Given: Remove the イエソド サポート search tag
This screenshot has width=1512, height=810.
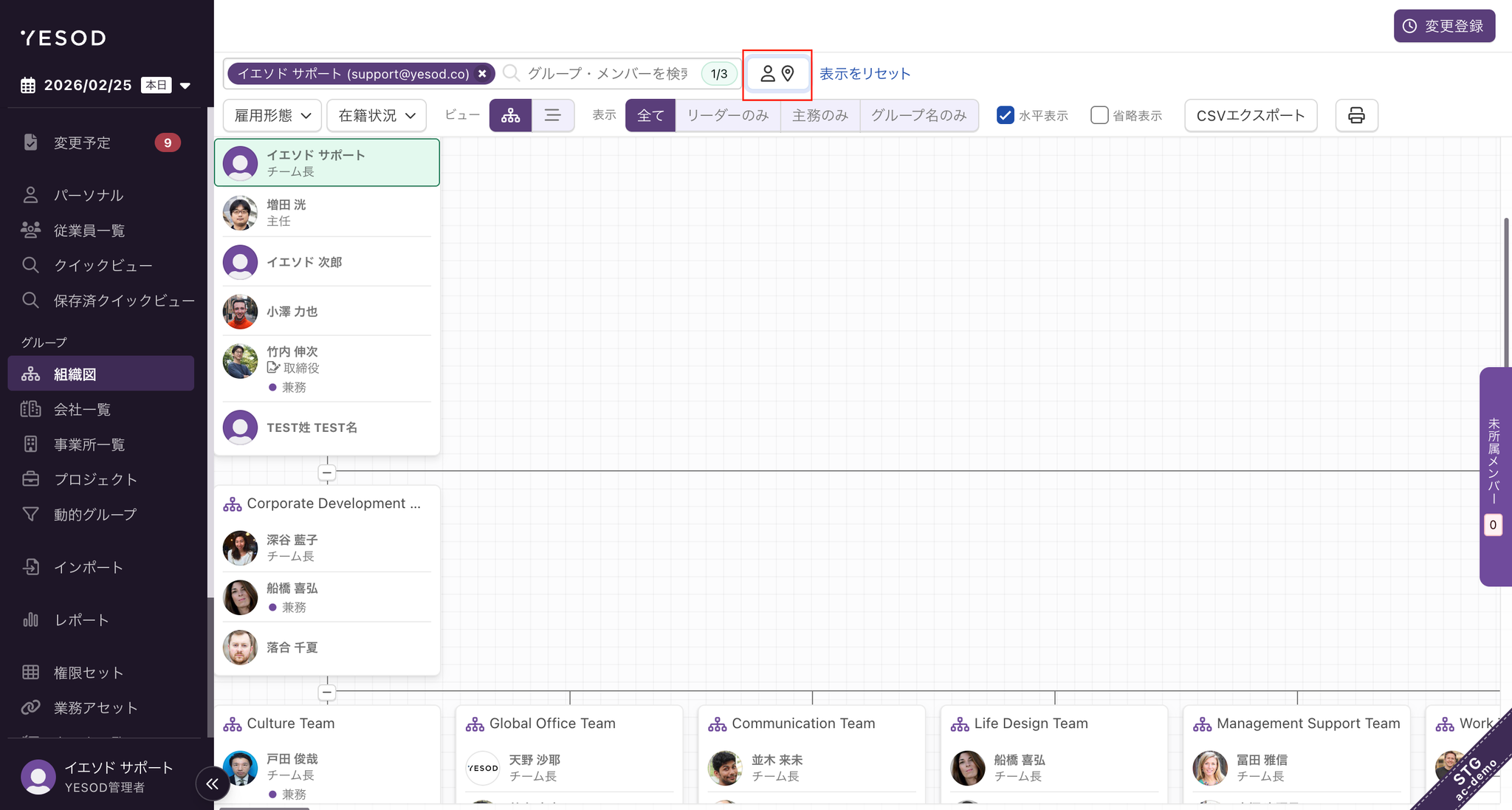Looking at the screenshot, I should [482, 74].
